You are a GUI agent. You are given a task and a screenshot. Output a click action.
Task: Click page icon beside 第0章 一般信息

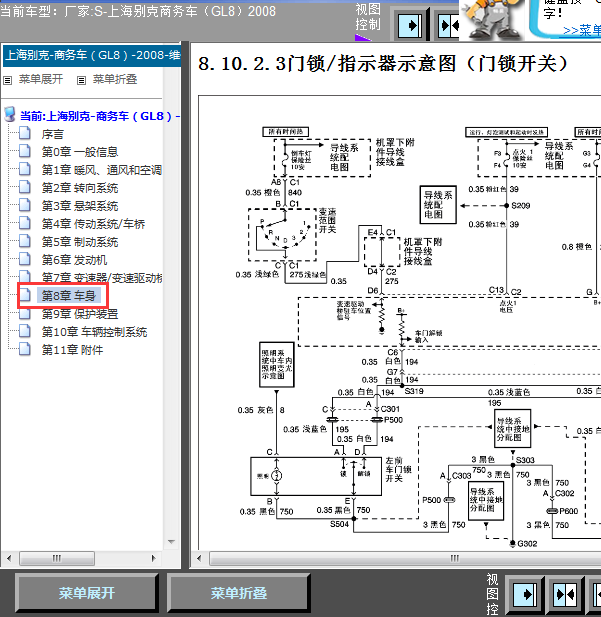25,151
